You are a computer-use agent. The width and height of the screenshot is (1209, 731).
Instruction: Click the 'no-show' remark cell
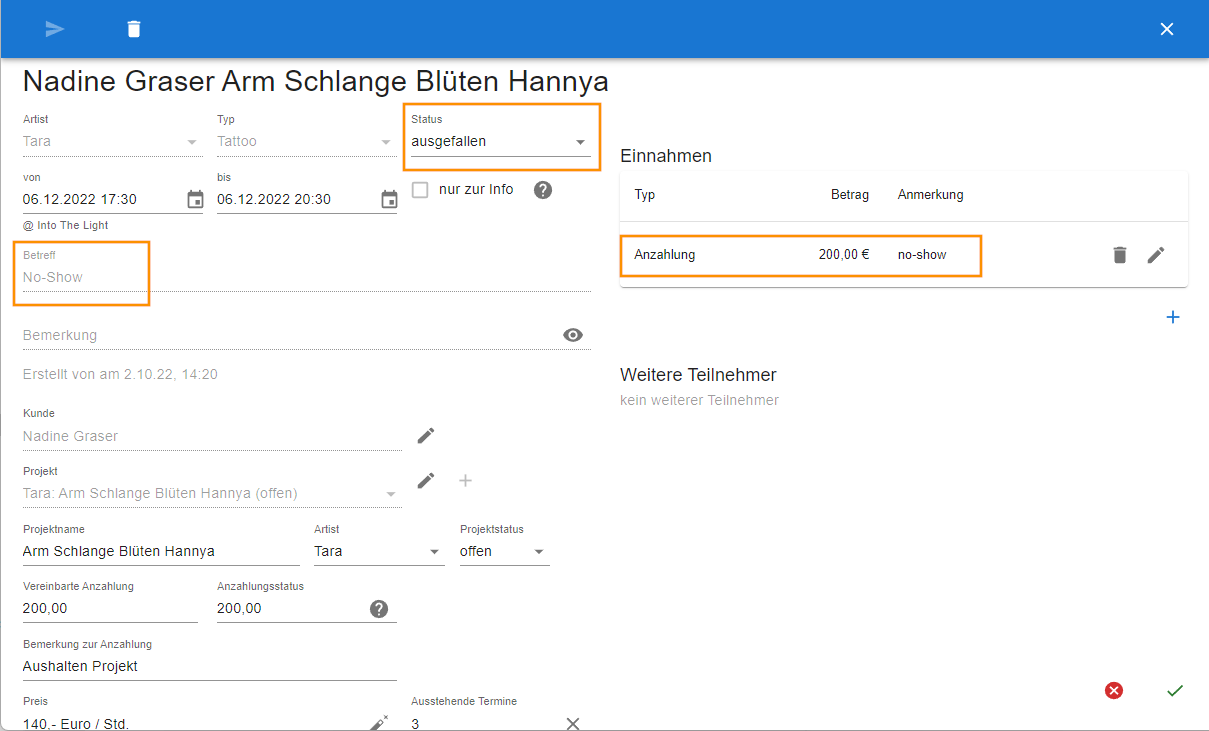(922, 255)
